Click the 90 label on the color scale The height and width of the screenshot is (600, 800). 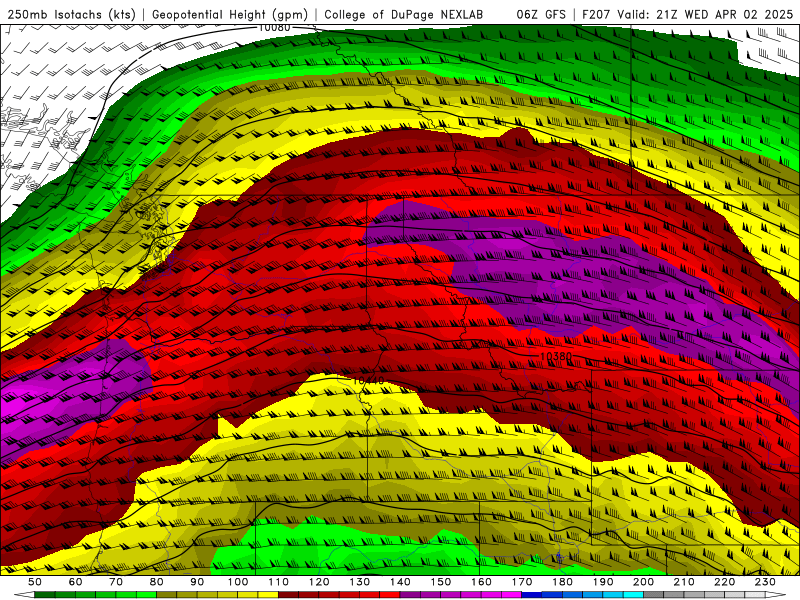coord(197,582)
